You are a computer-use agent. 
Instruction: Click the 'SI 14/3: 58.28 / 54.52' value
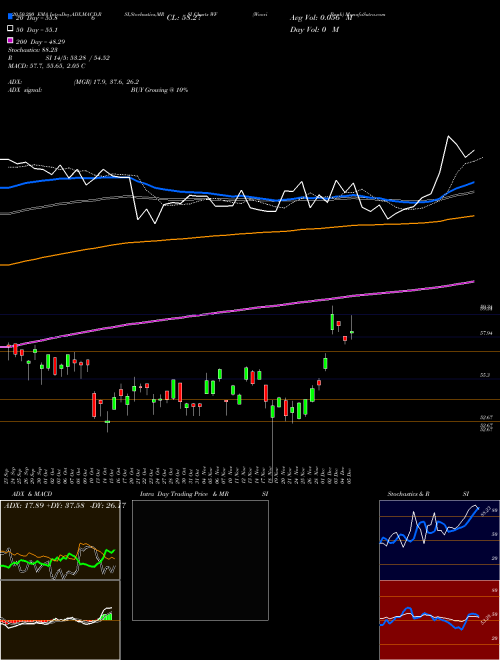78,58
